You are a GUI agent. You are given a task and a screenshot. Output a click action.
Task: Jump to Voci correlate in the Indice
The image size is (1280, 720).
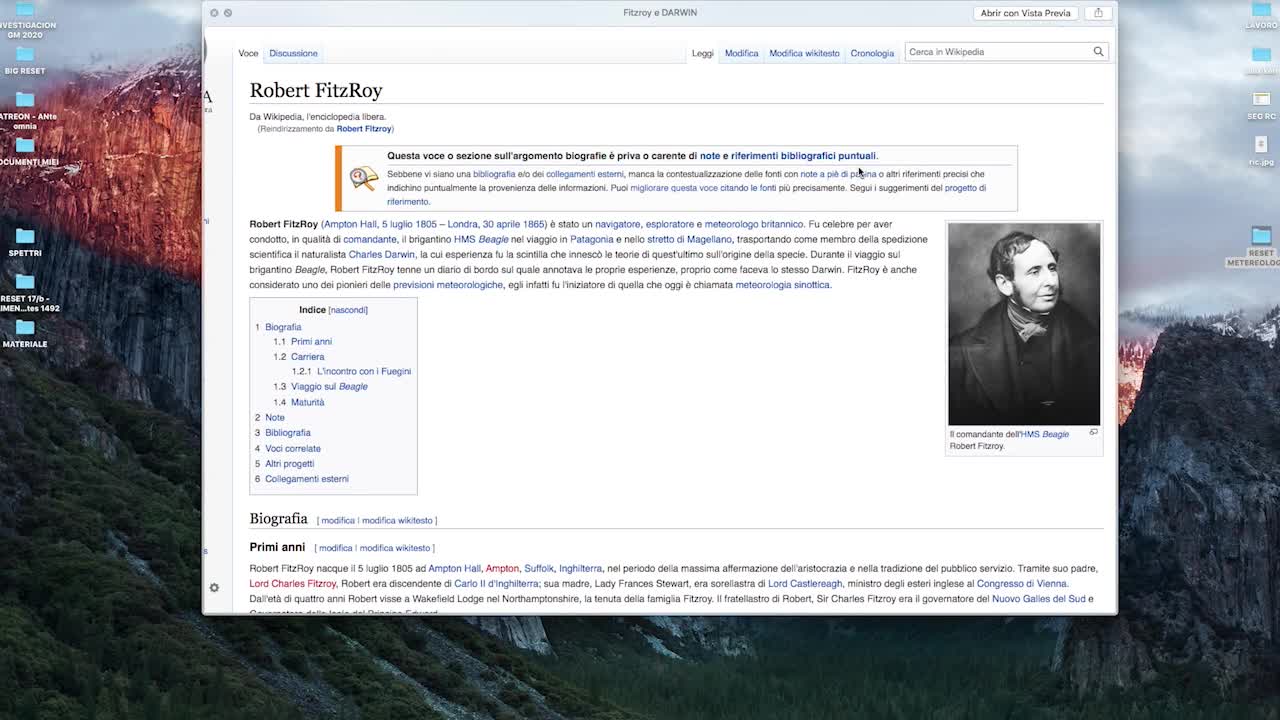[293, 449]
